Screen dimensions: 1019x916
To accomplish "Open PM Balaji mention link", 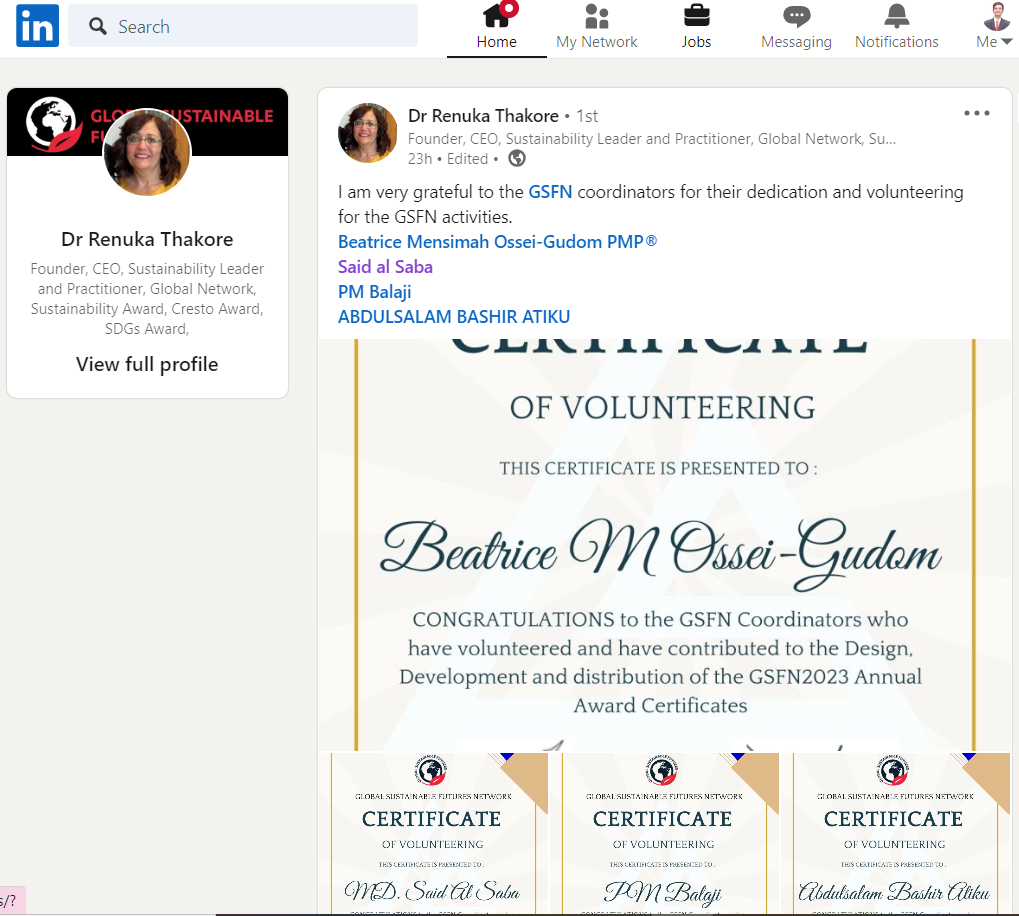I will pyautogui.click(x=374, y=292).
